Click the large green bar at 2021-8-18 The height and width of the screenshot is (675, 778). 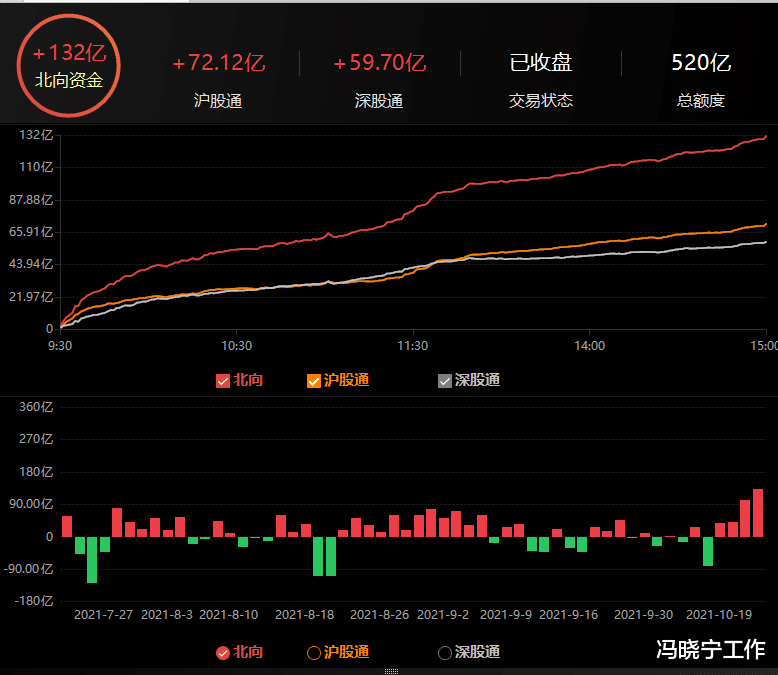pos(318,556)
